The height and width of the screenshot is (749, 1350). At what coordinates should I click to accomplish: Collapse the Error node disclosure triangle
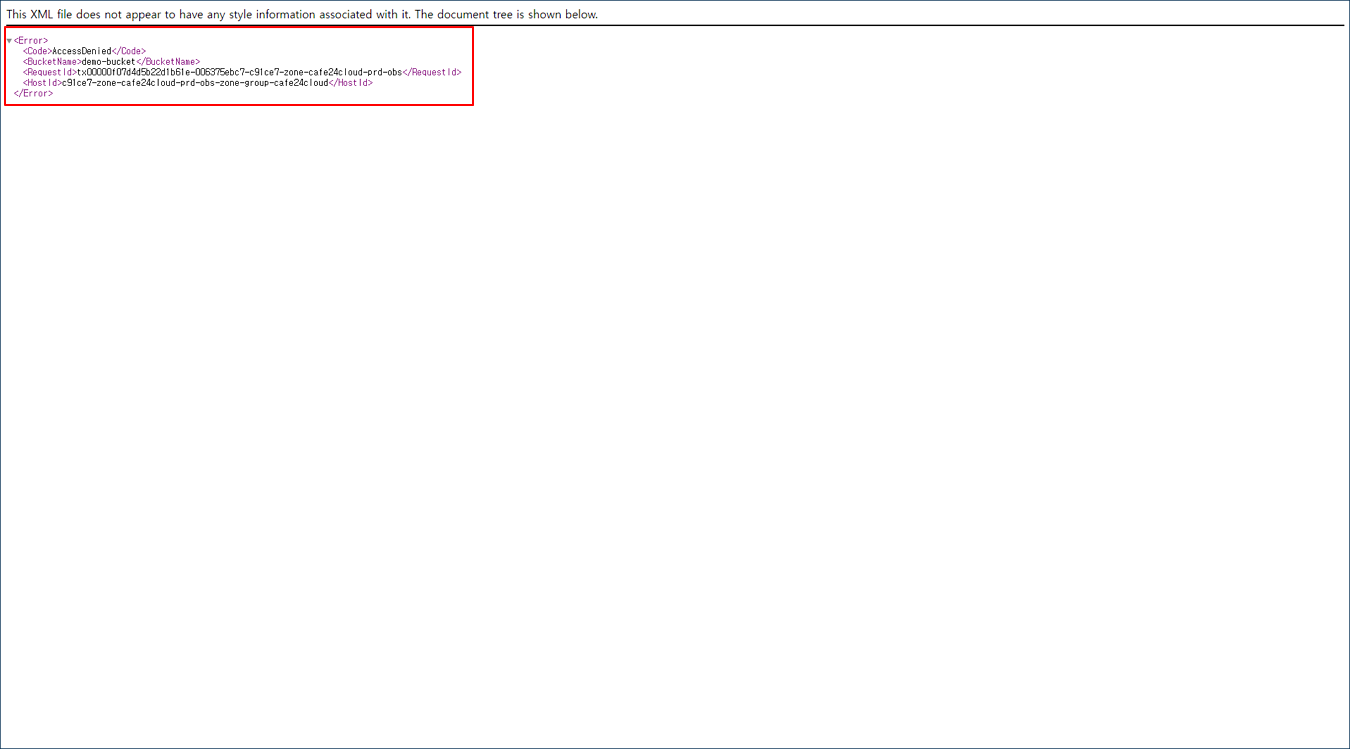[9, 41]
